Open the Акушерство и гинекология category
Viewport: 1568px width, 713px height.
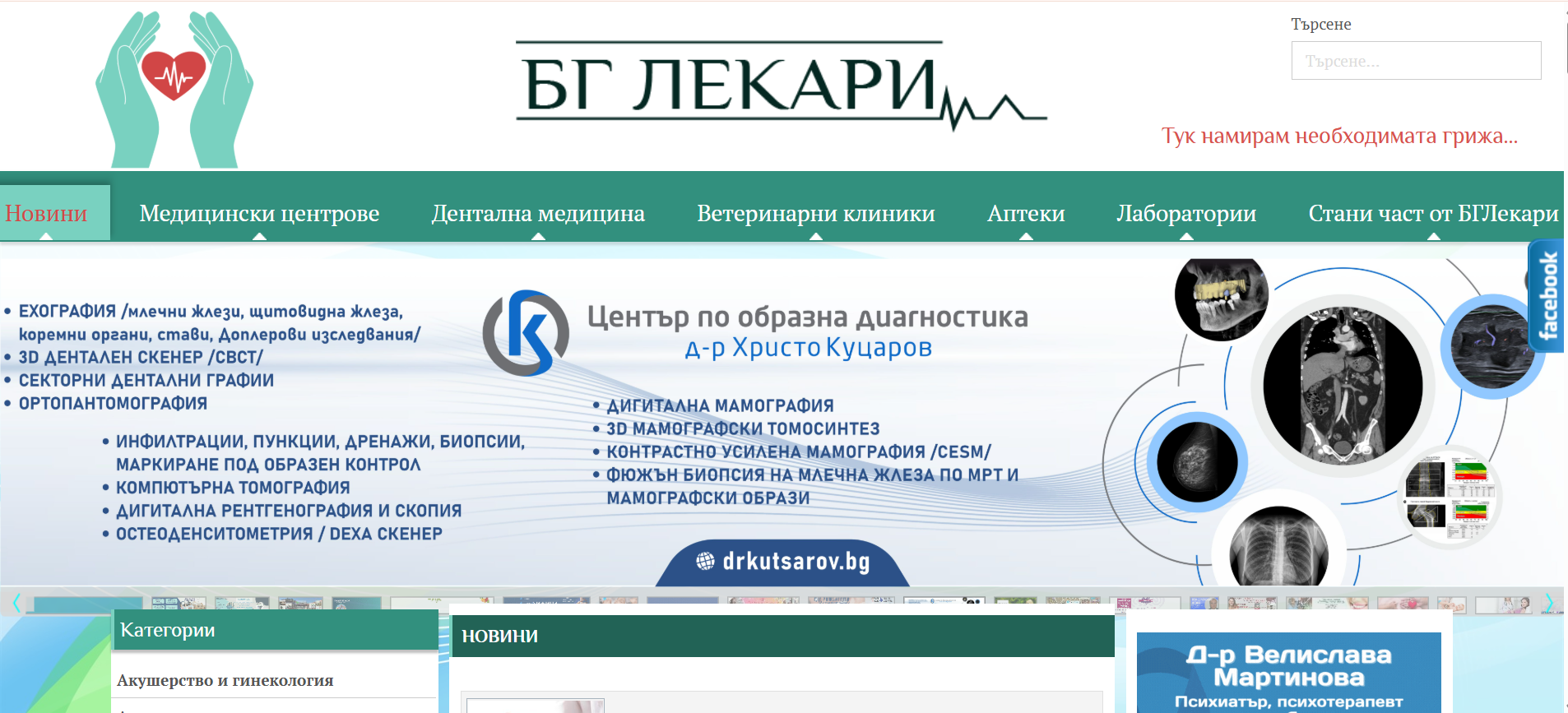point(225,680)
